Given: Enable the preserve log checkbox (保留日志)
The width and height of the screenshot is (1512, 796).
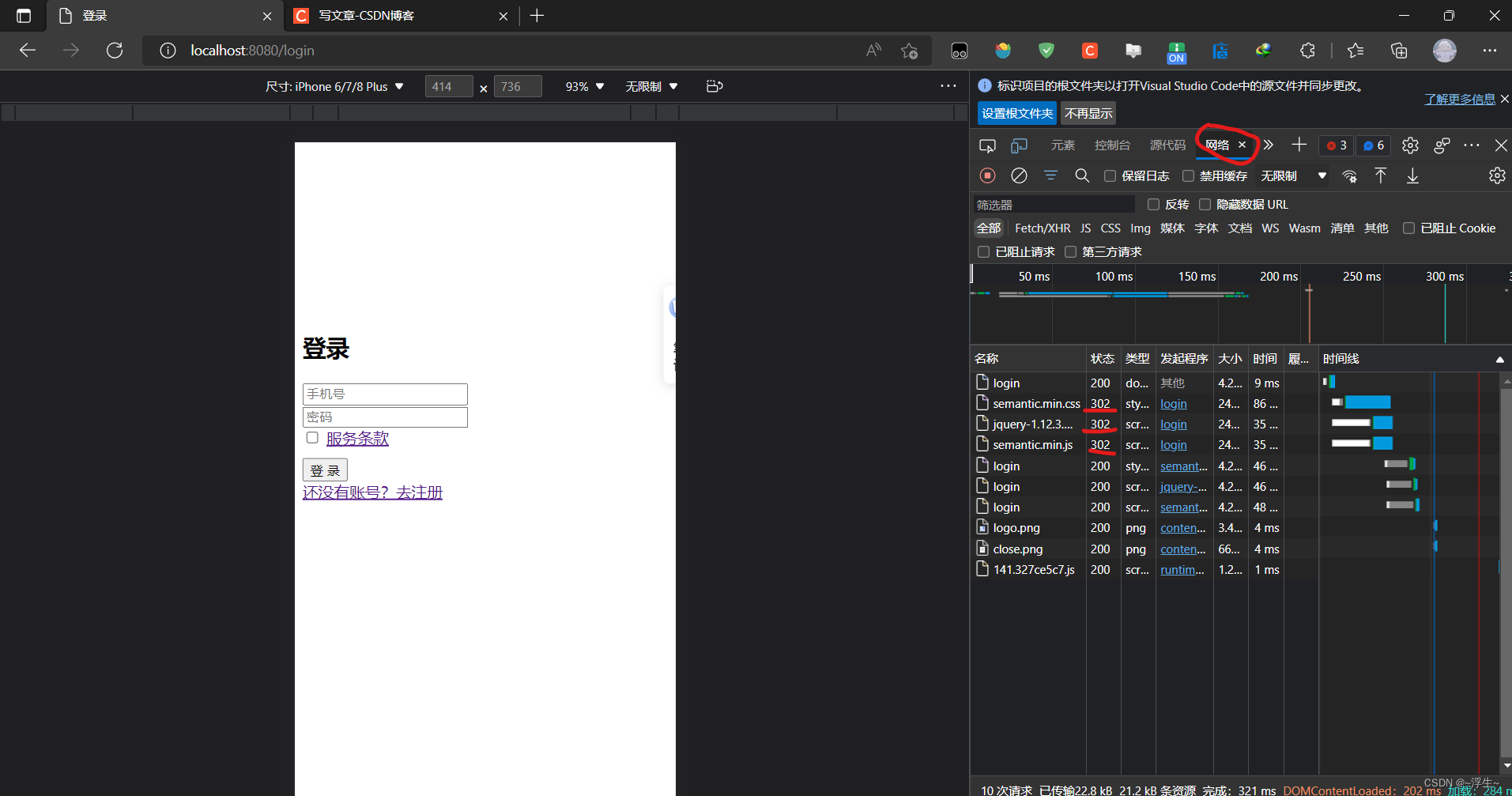Looking at the screenshot, I should (x=1110, y=176).
